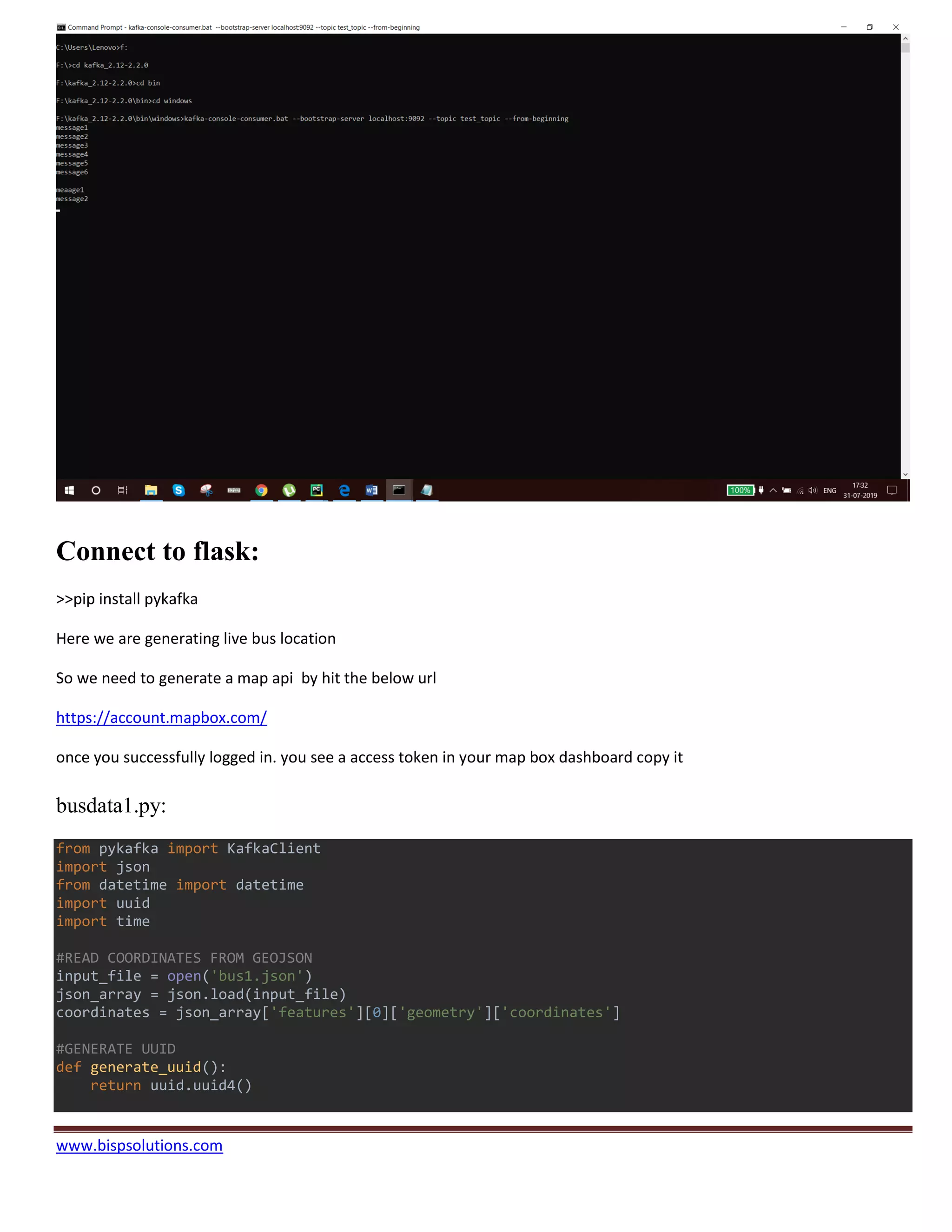Open the clock showing 17:32 31-07-2019
Viewport: 952px width, 1232px height.
click(860, 490)
